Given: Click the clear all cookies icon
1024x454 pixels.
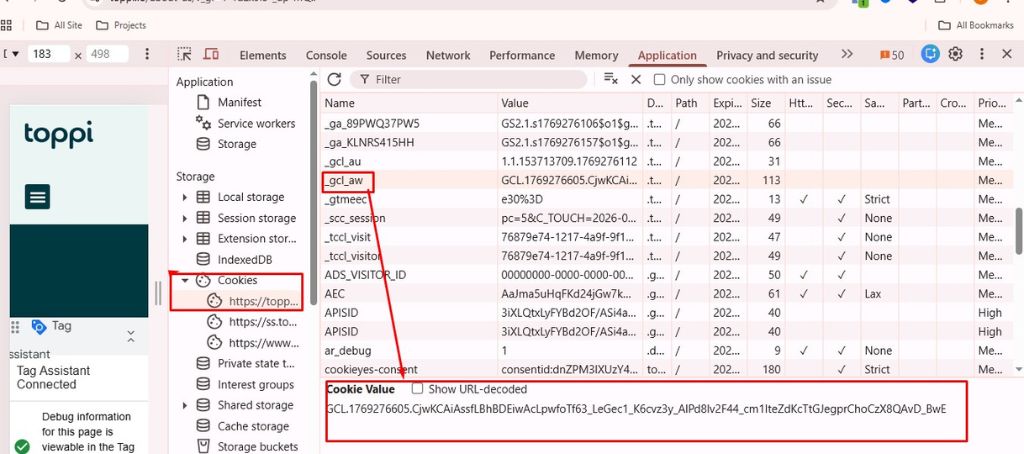Looking at the screenshot, I should click(611, 79).
